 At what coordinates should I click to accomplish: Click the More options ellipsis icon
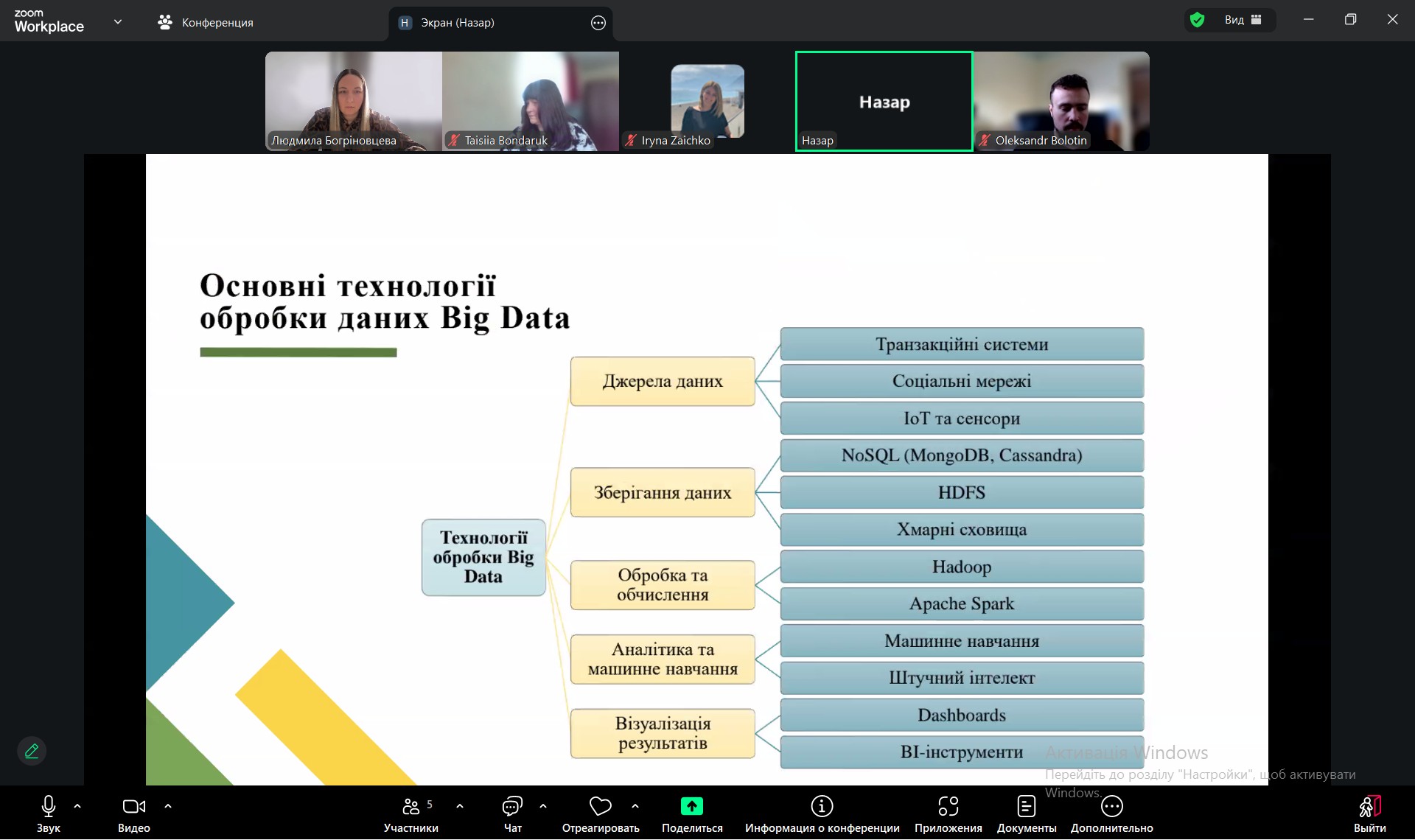coord(1111,807)
